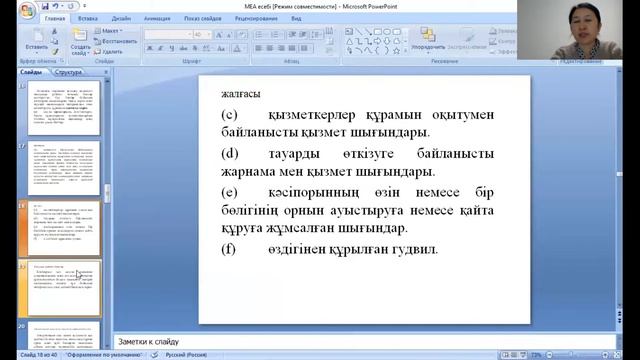Switch to the Структура pane tab
This screenshot has height=360, width=640.
click(68, 72)
